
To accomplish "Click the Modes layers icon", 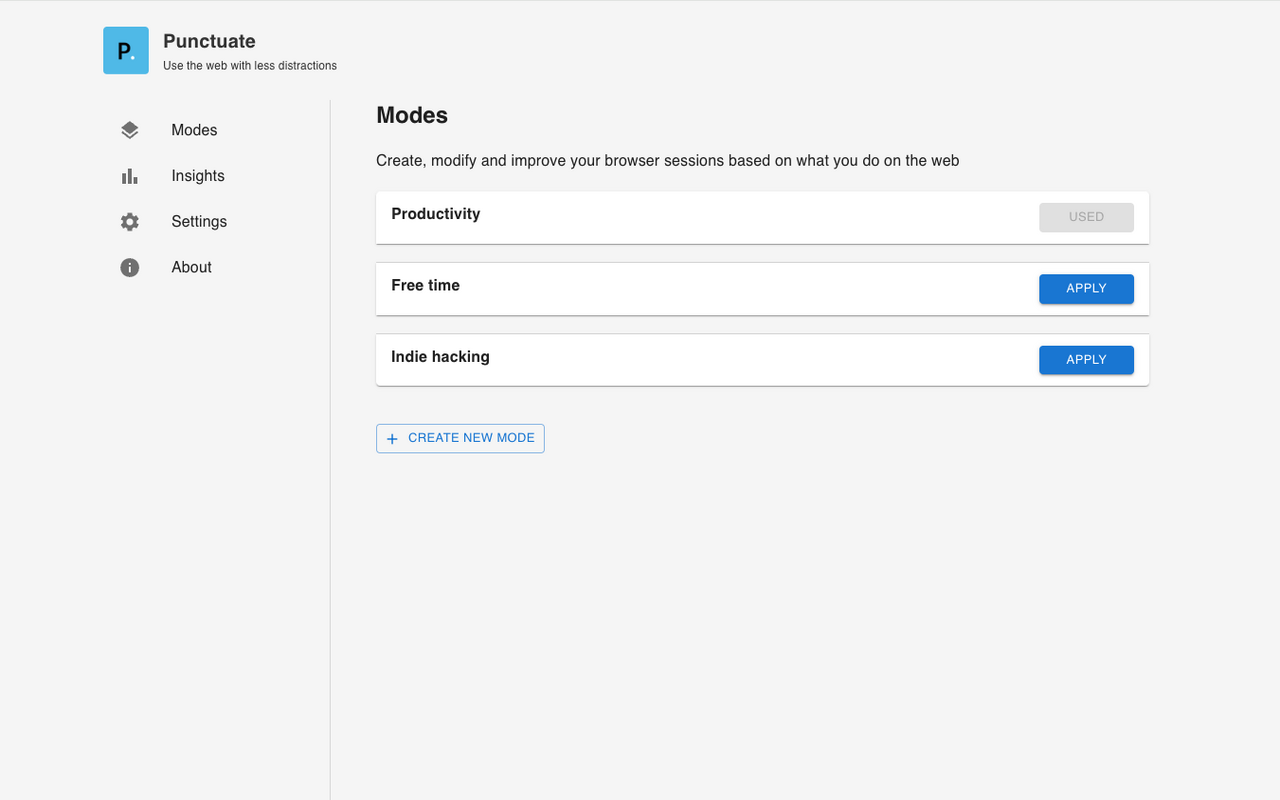I will pos(130,130).
